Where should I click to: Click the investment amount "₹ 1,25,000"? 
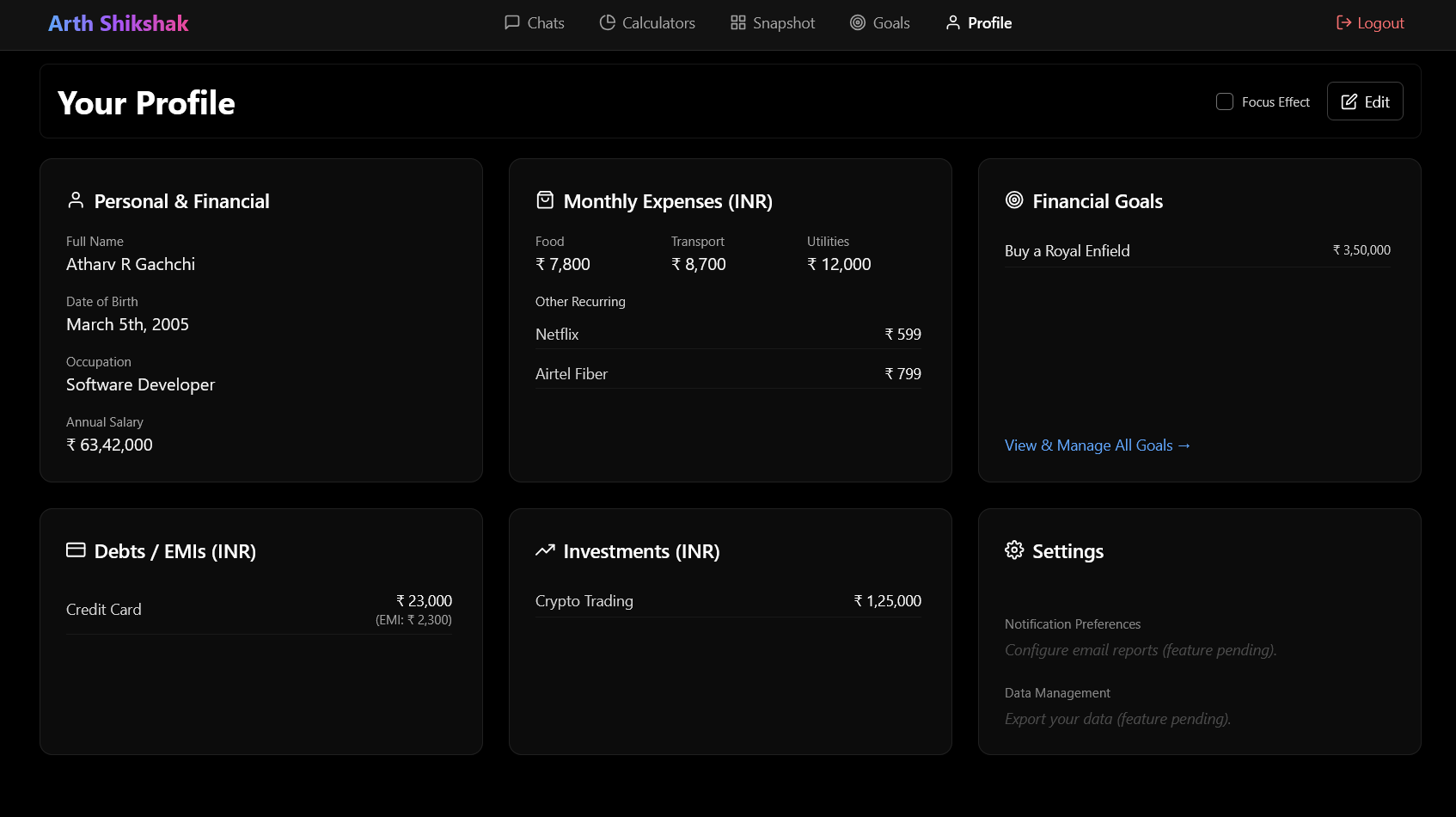point(887,601)
